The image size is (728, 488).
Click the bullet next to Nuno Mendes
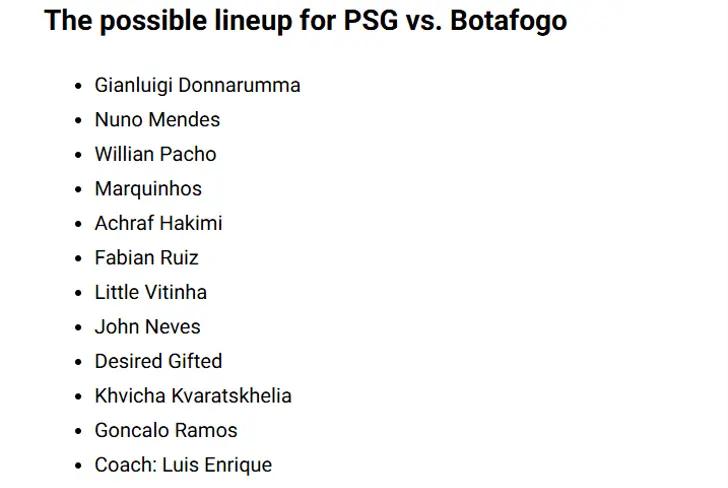(x=78, y=121)
